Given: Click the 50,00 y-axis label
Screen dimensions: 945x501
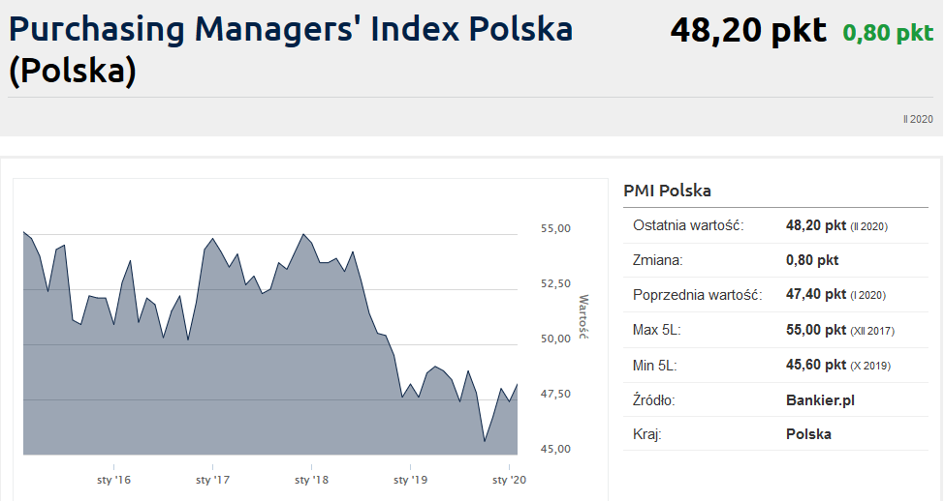Looking at the screenshot, I should pos(554,338).
